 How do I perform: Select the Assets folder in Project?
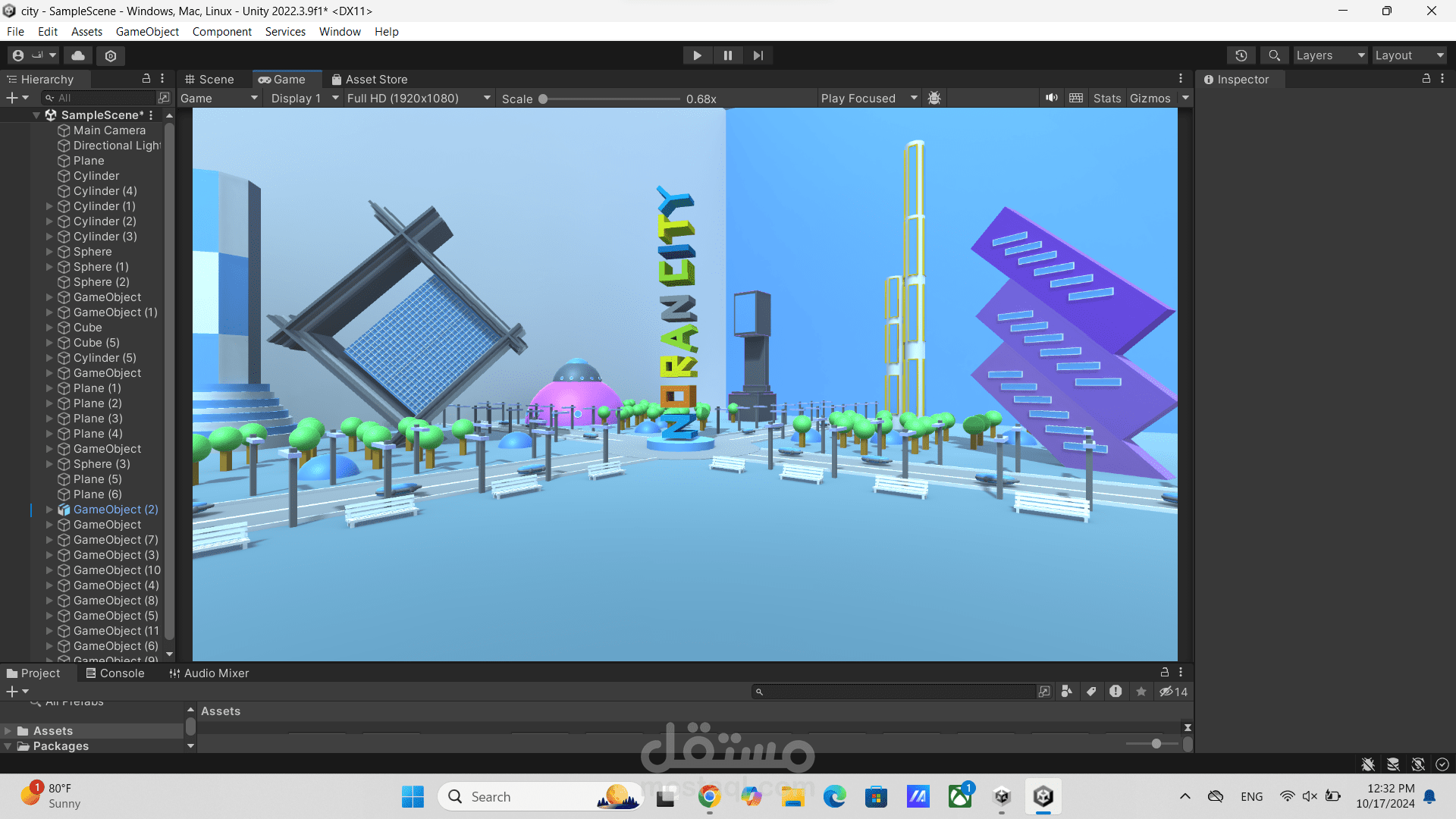(x=53, y=731)
